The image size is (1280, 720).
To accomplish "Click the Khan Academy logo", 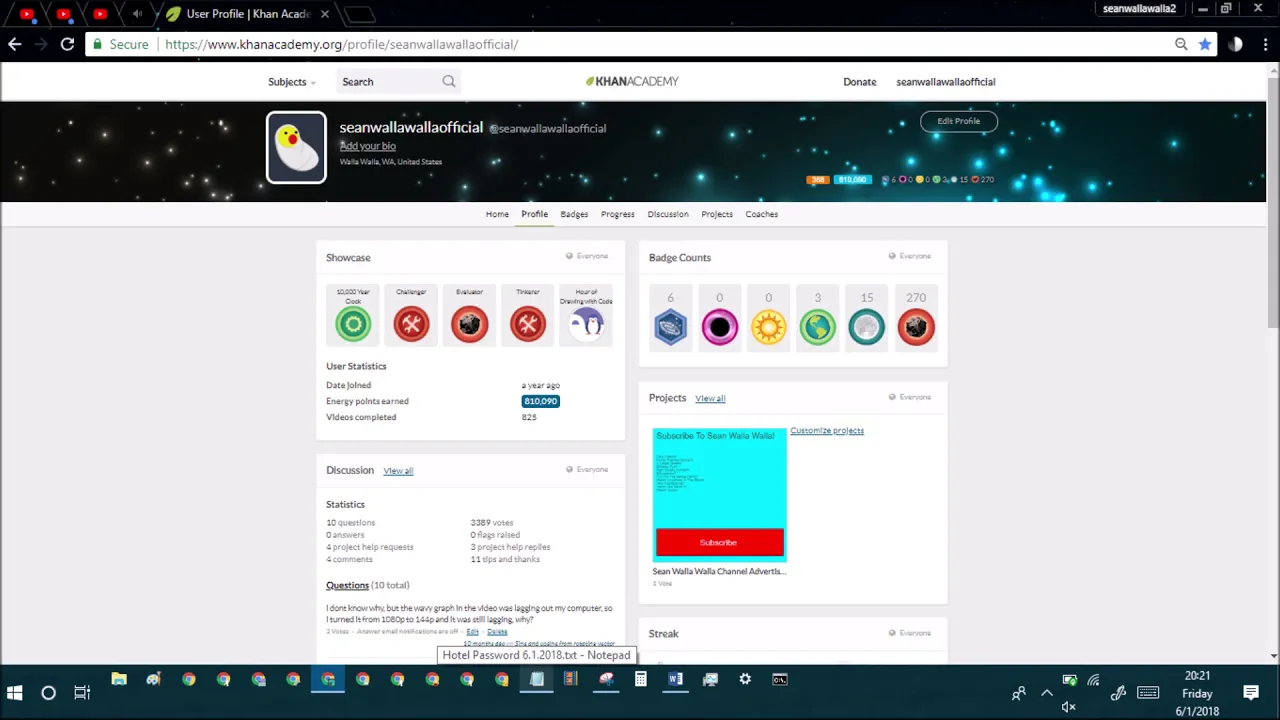I will [x=632, y=82].
